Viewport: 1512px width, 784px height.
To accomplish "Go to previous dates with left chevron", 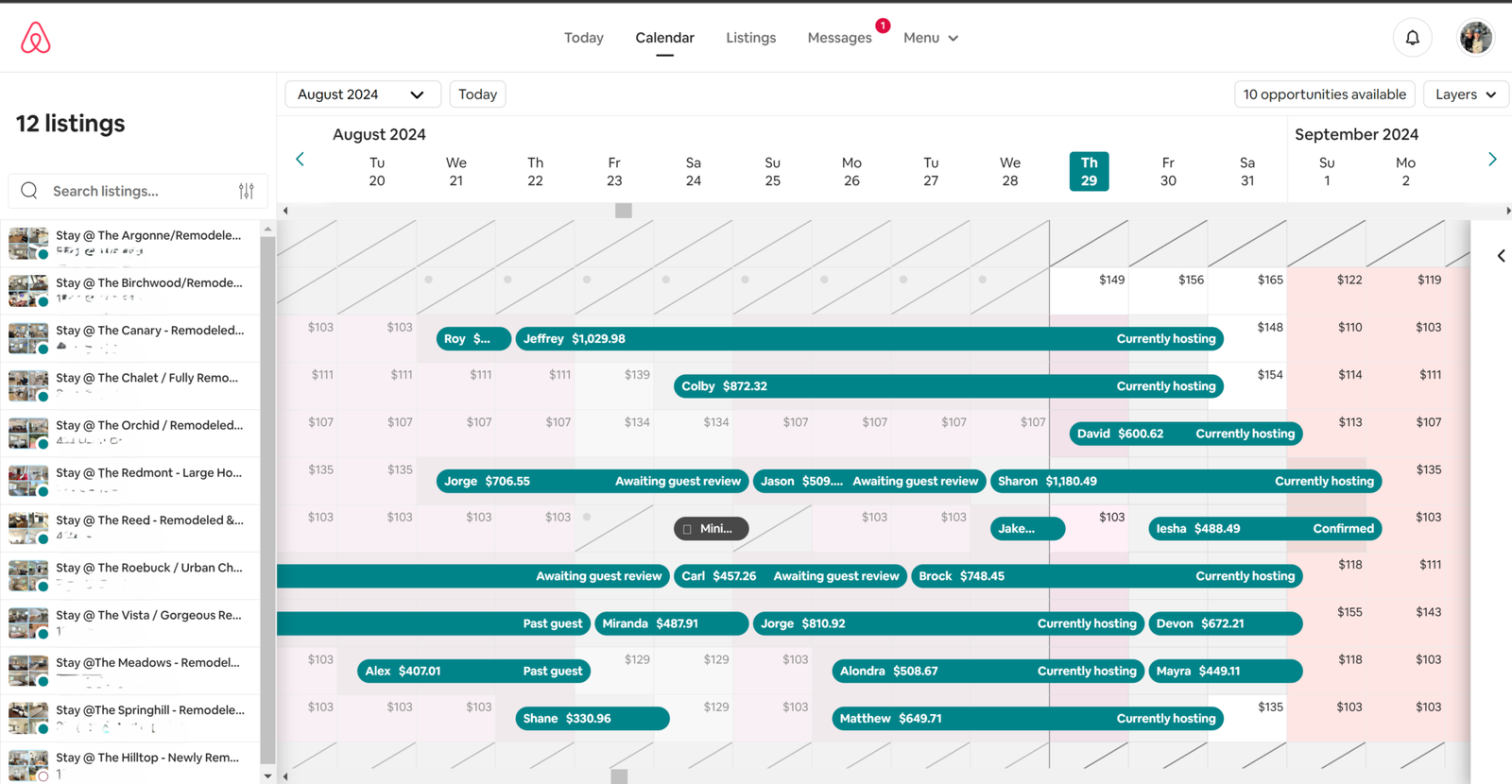I will pos(301,160).
